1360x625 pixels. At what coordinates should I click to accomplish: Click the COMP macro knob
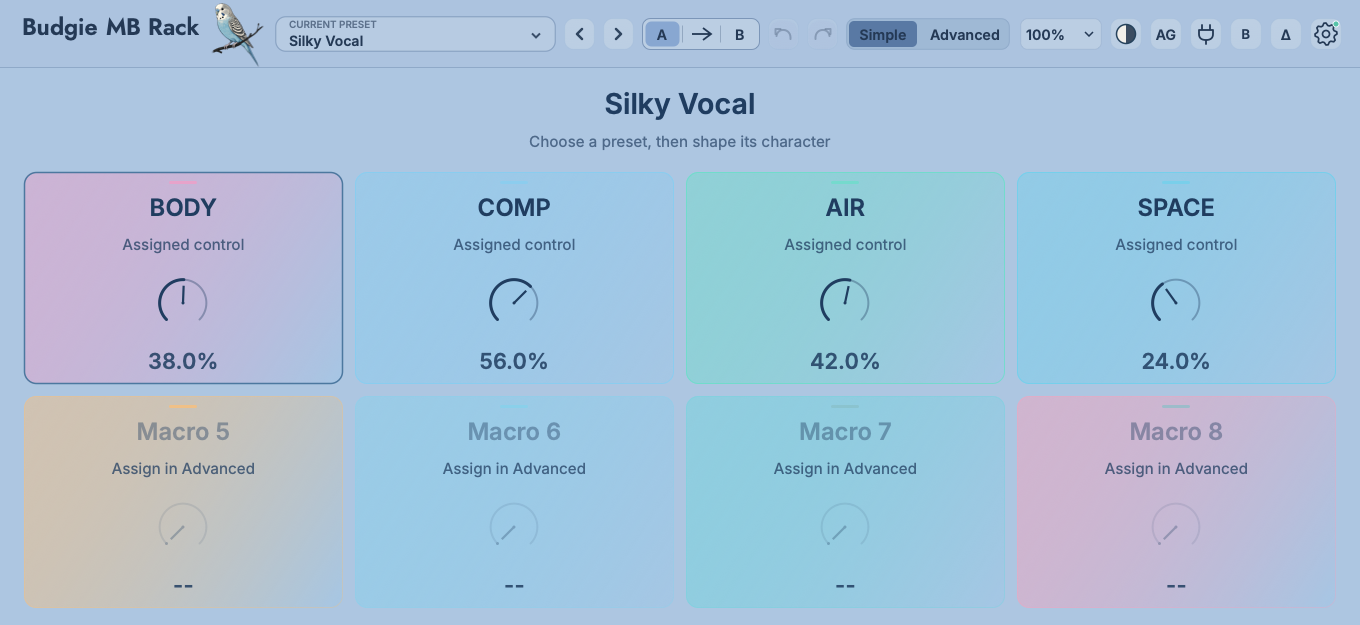pyautogui.click(x=514, y=302)
